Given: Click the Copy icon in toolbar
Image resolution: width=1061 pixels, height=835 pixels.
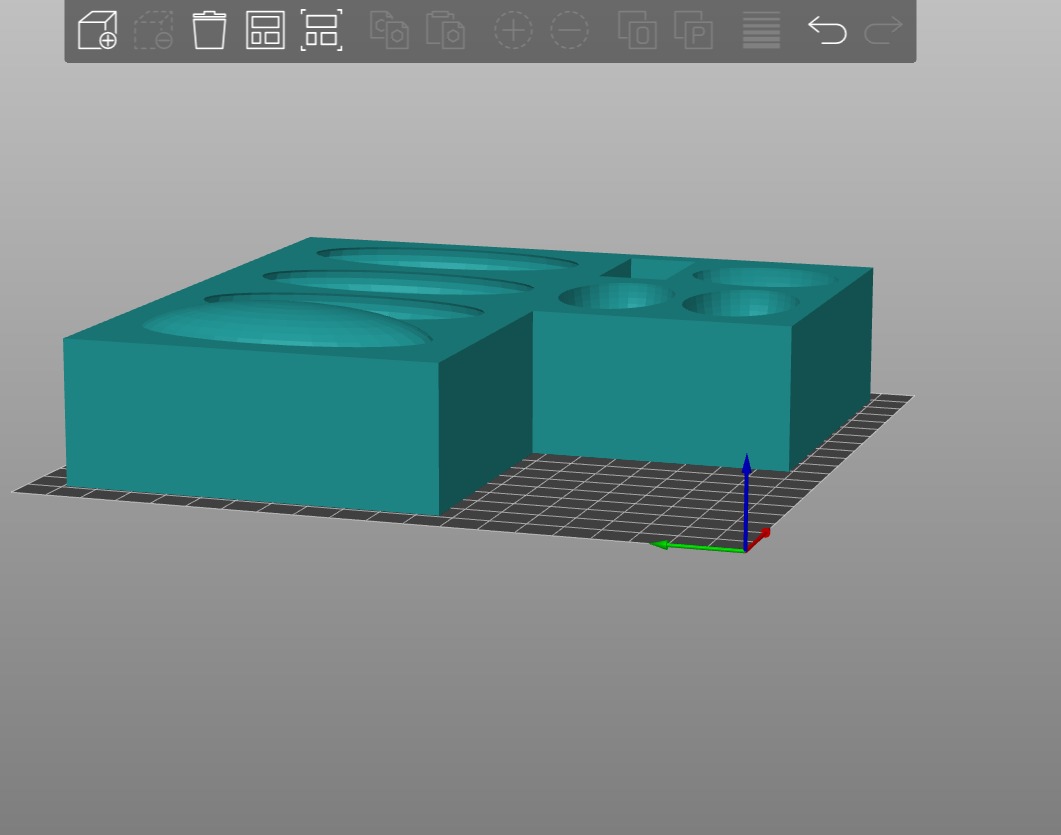Looking at the screenshot, I should point(389,30).
